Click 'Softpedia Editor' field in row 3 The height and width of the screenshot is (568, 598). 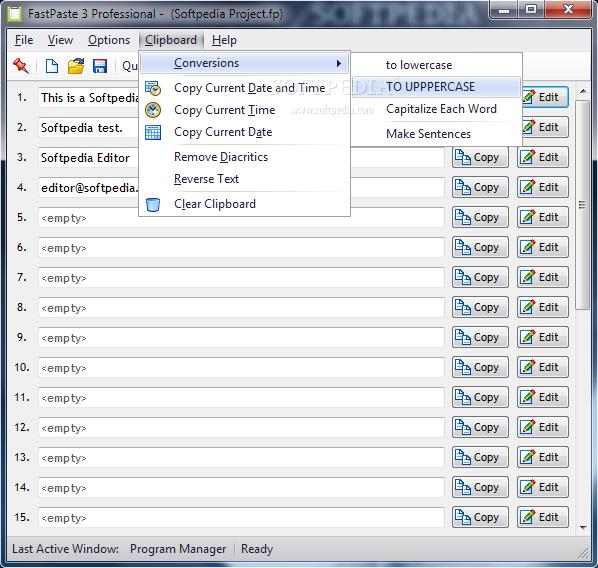tap(88, 158)
